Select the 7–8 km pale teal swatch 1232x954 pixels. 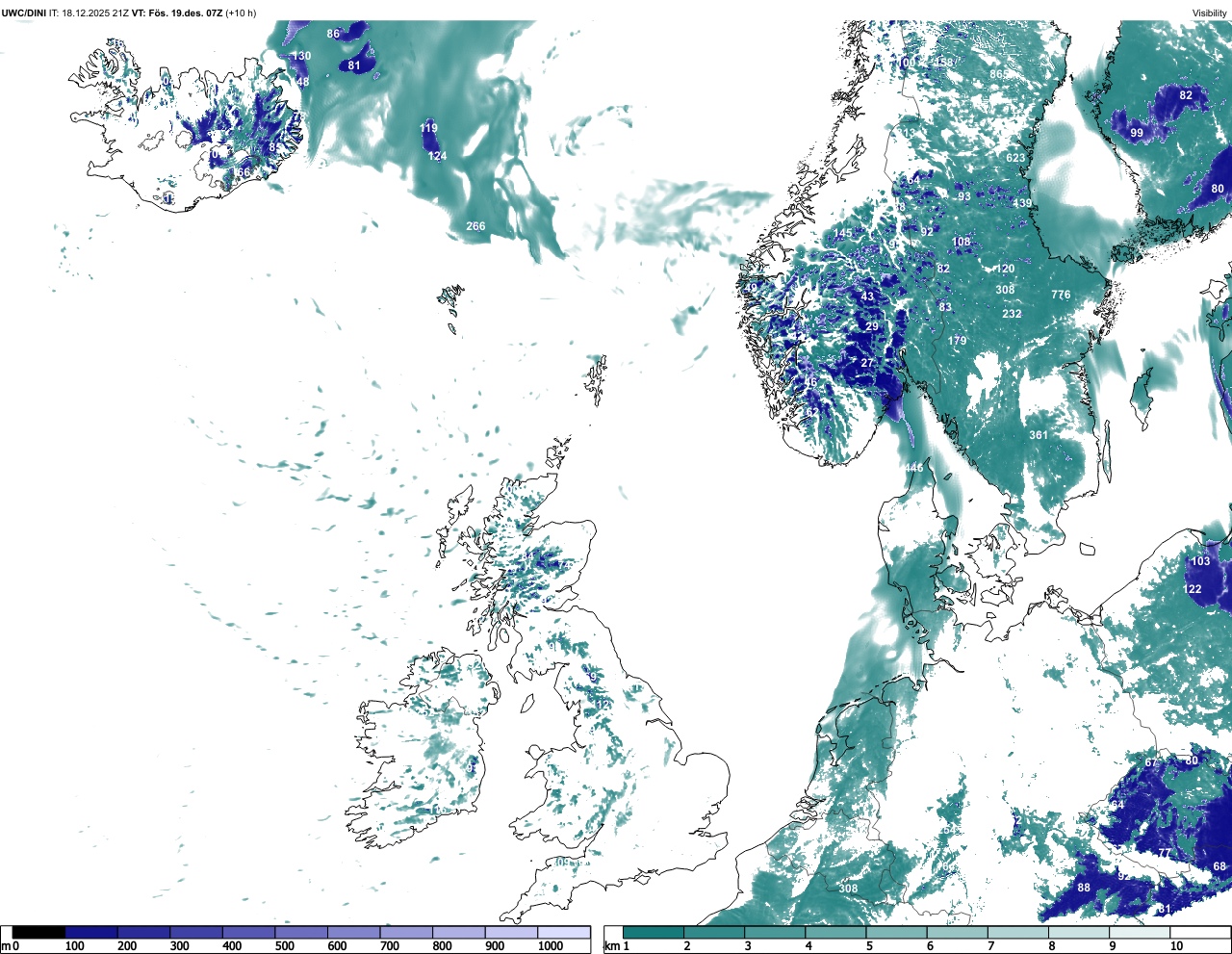coord(1019,932)
